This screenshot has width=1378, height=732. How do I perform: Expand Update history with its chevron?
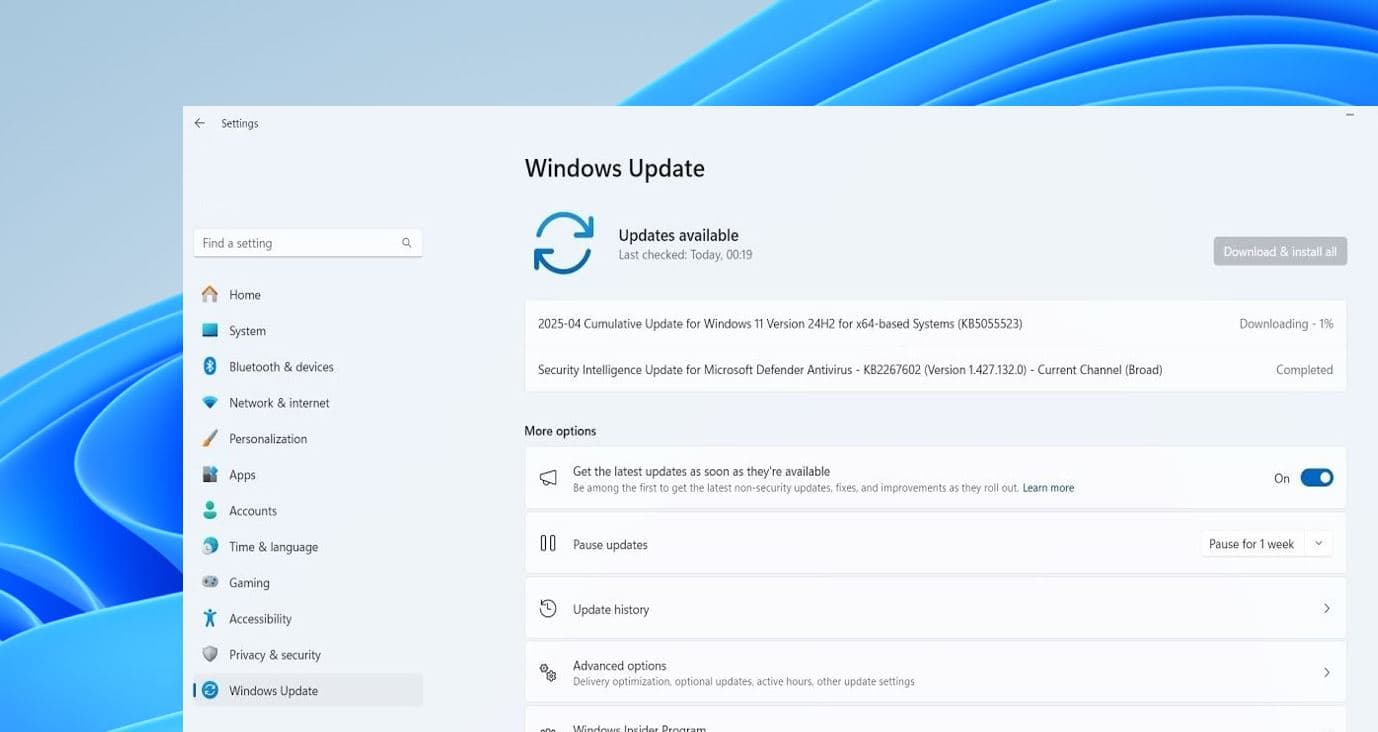(1327, 608)
